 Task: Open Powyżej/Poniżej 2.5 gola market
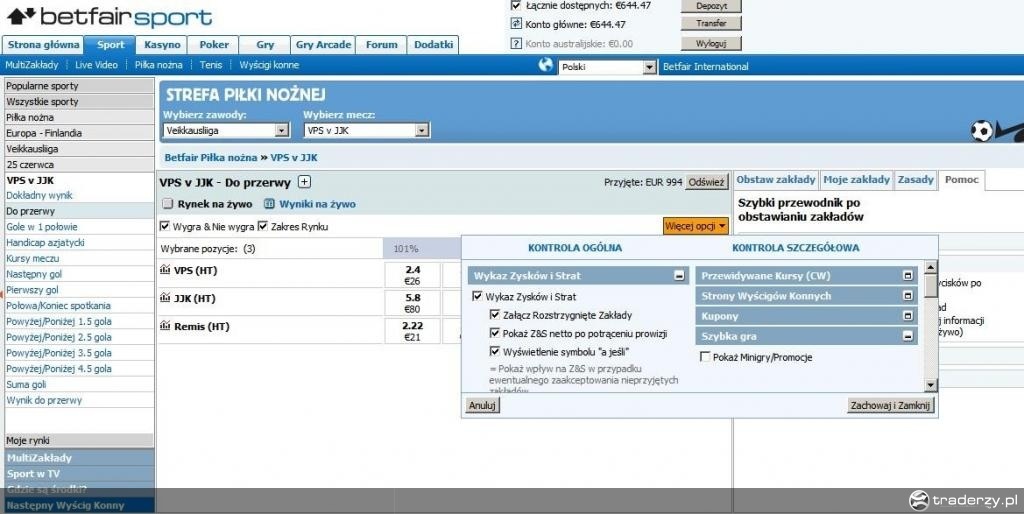click(59, 337)
